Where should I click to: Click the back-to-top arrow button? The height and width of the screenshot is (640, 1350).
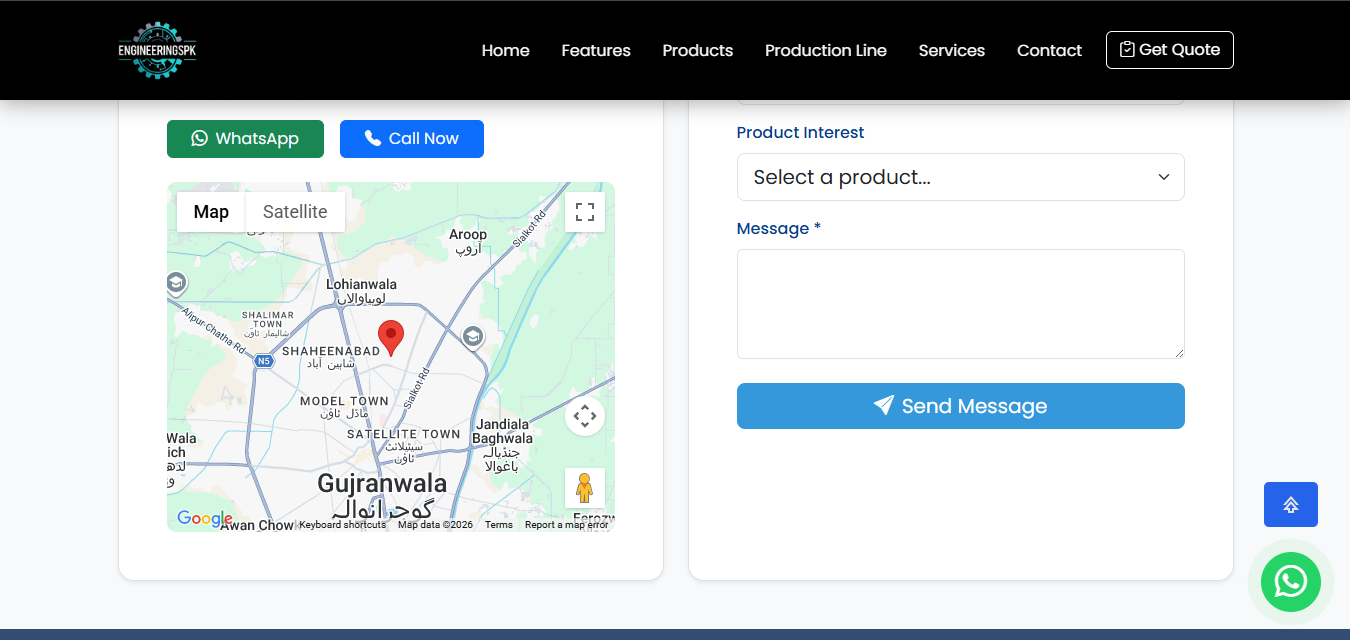[x=1290, y=504]
